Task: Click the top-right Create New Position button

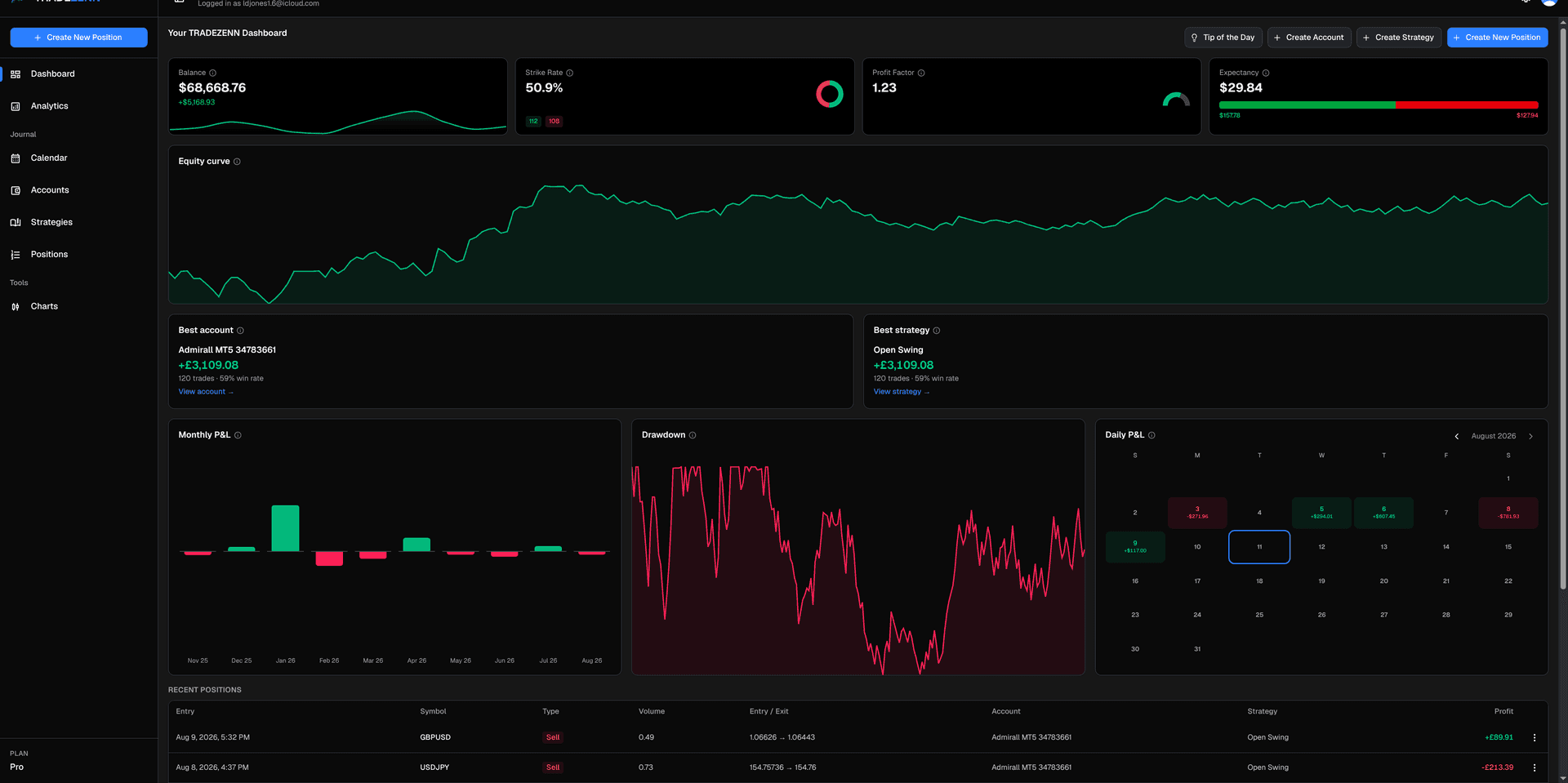Action: (x=1497, y=38)
